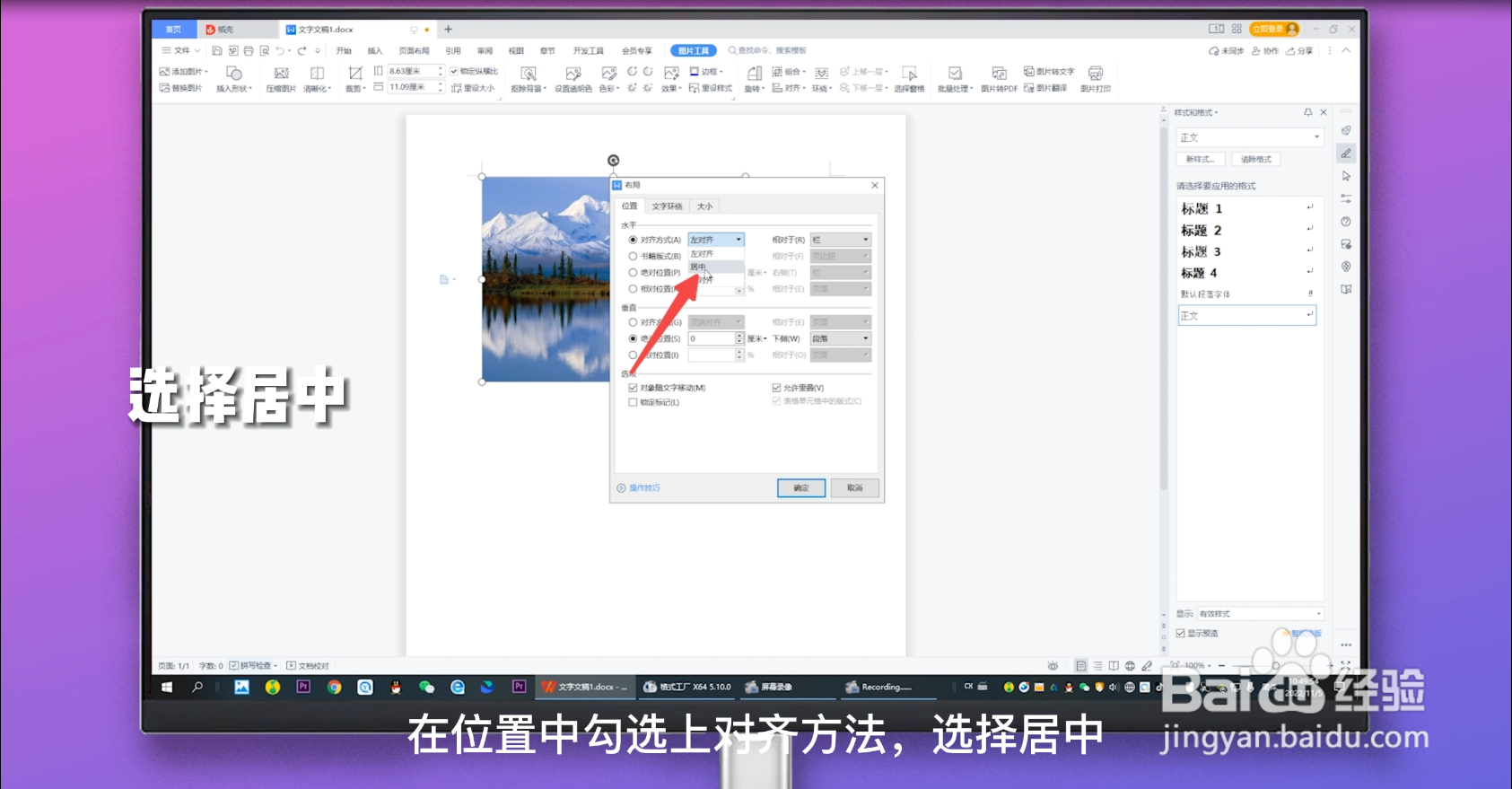Click the 压缩图片 (compress picture) icon
This screenshot has width=1512, height=789.
click(x=281, y=73)
